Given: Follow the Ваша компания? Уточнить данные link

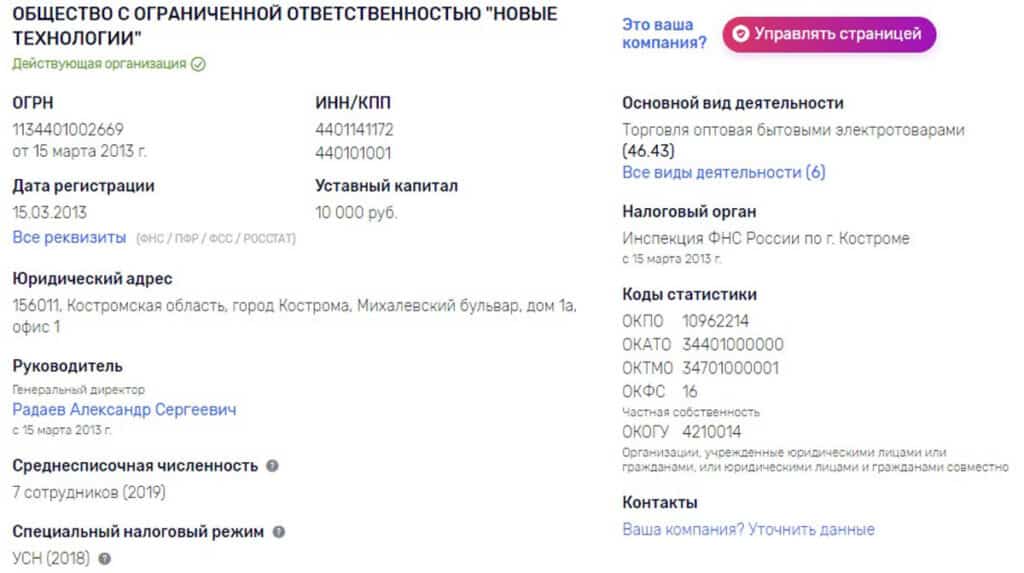Looking at the screenshot, I should [x=748, y=529].
